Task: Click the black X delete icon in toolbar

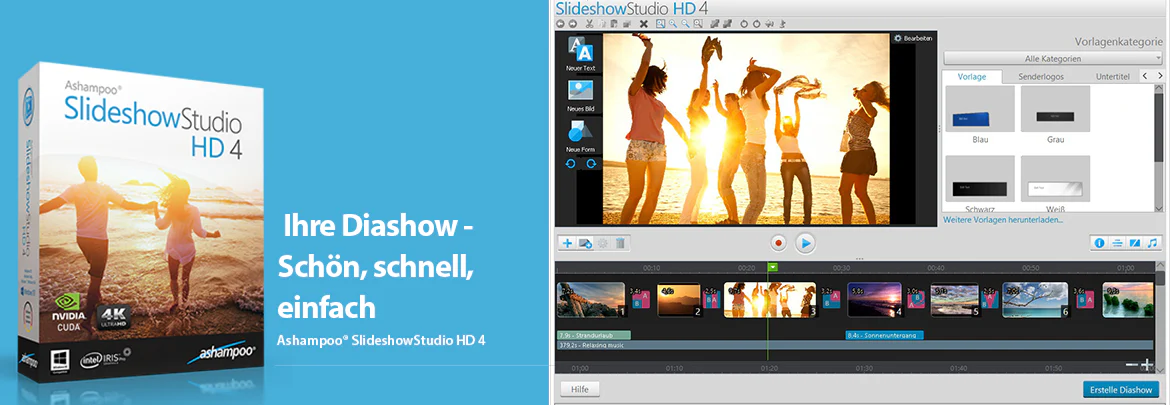Action: pos(643,24)
